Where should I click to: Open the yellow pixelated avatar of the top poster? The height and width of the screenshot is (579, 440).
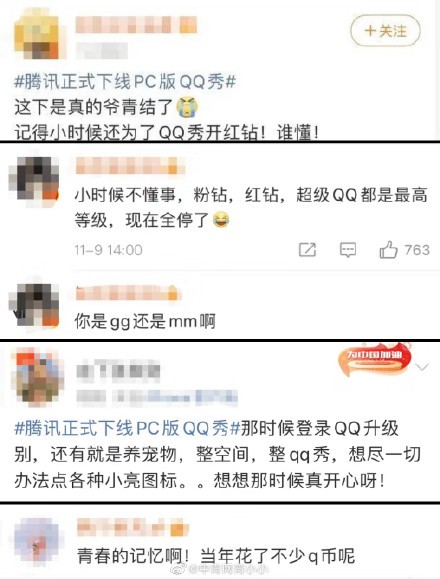pyautogui.click(x=37, y=34)
